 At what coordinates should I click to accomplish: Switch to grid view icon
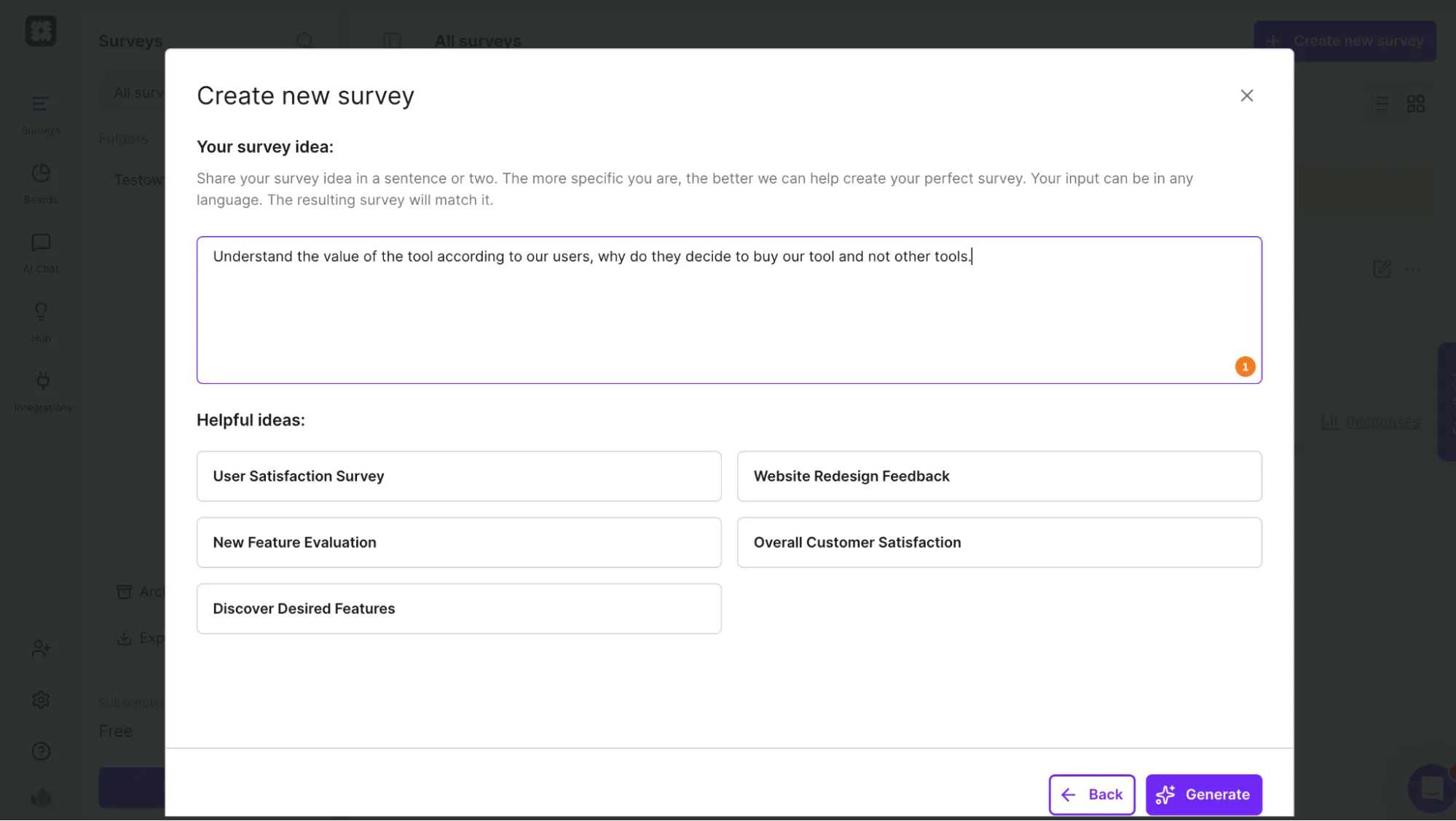1415,104
